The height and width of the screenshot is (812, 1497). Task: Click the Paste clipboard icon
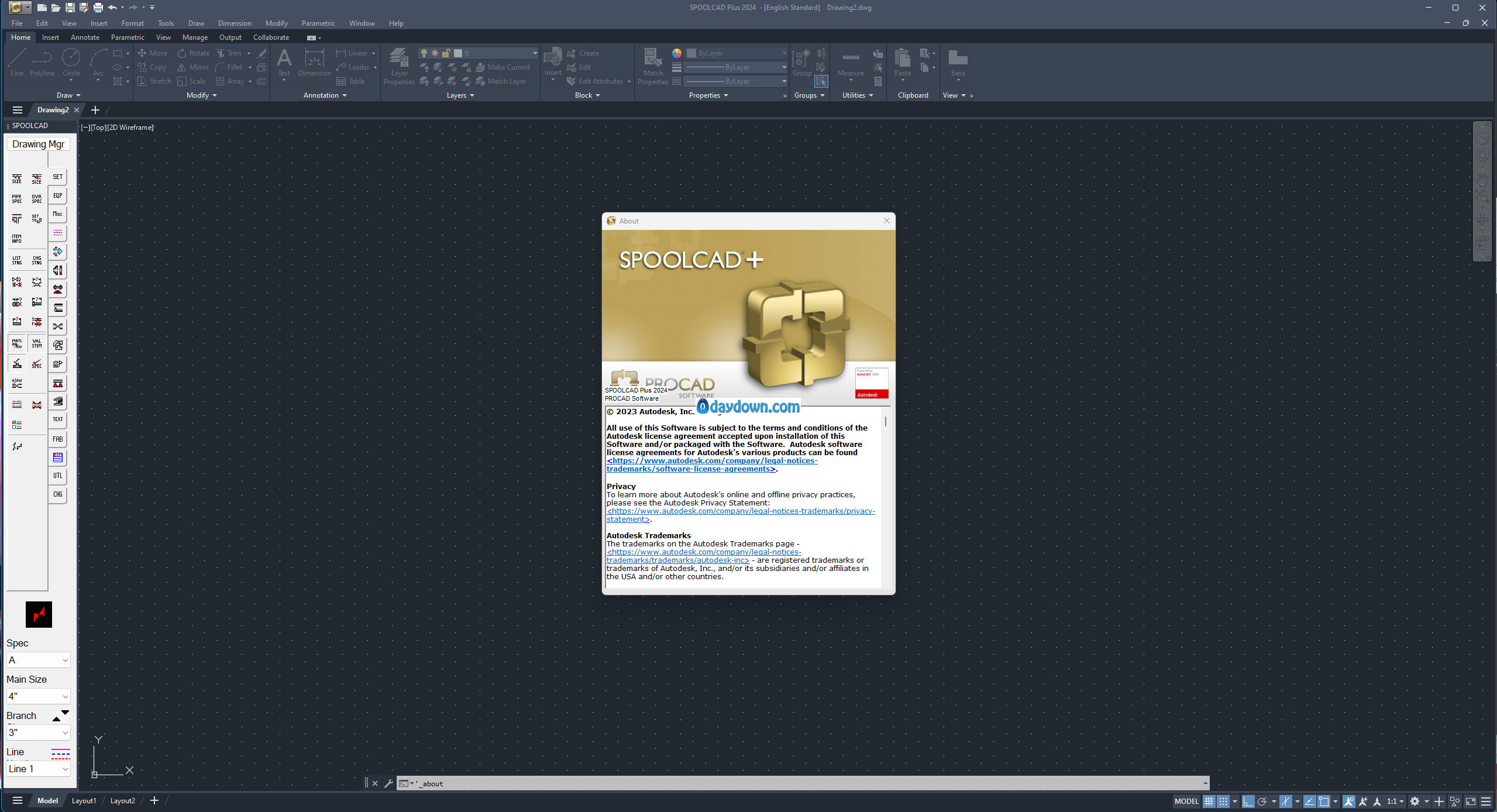click(x=903, y=63)
